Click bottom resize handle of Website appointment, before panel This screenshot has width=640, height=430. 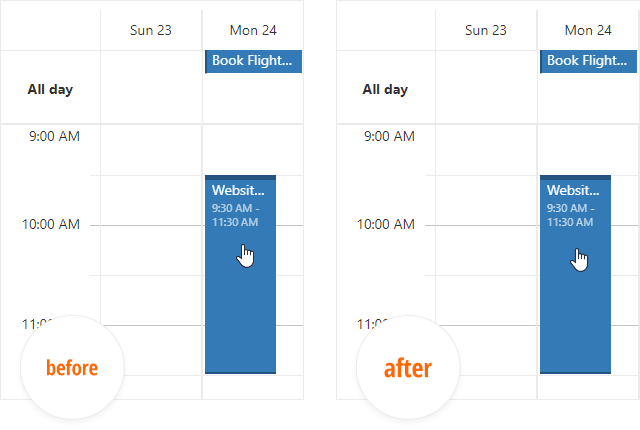pos(240,372)
